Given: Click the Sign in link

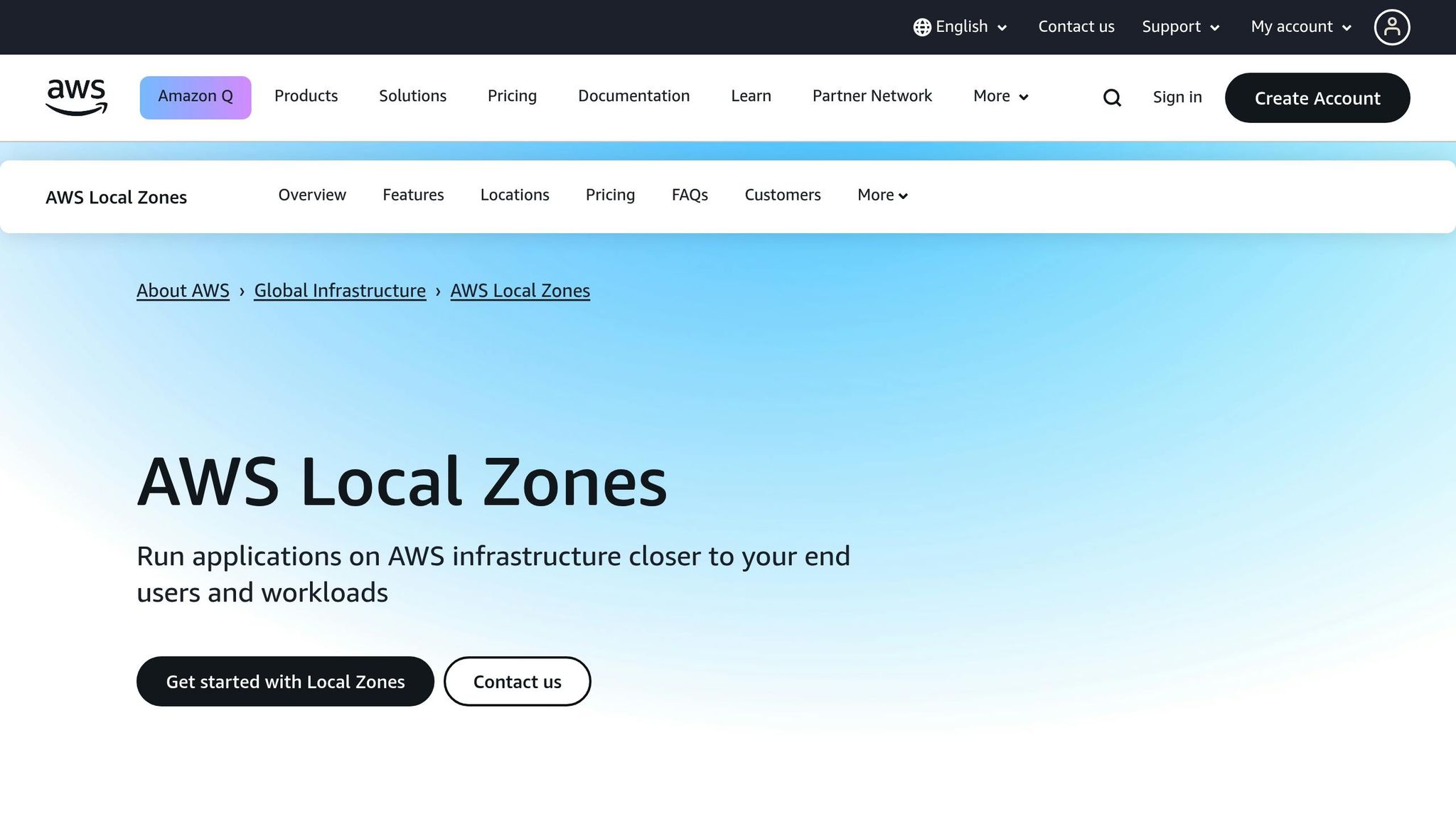Looking at the screenshot, I should click(1177, 97).
